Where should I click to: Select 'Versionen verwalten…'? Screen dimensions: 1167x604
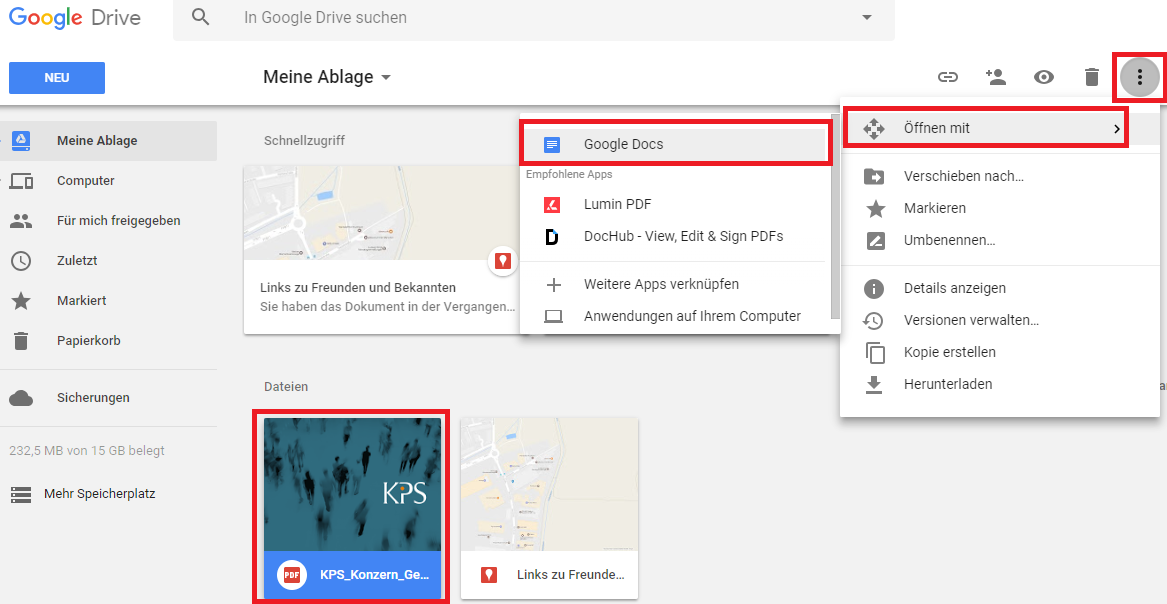pos(1000,320)
